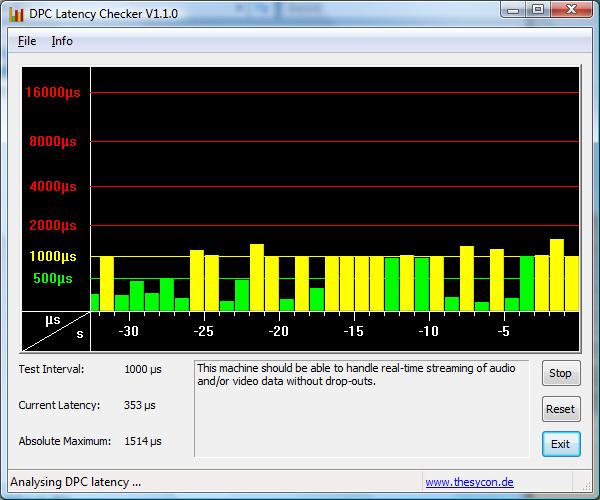Click the yellow 1000µs scale label
The height and width of the screenshot is (500, 600).
click(53, 256)
